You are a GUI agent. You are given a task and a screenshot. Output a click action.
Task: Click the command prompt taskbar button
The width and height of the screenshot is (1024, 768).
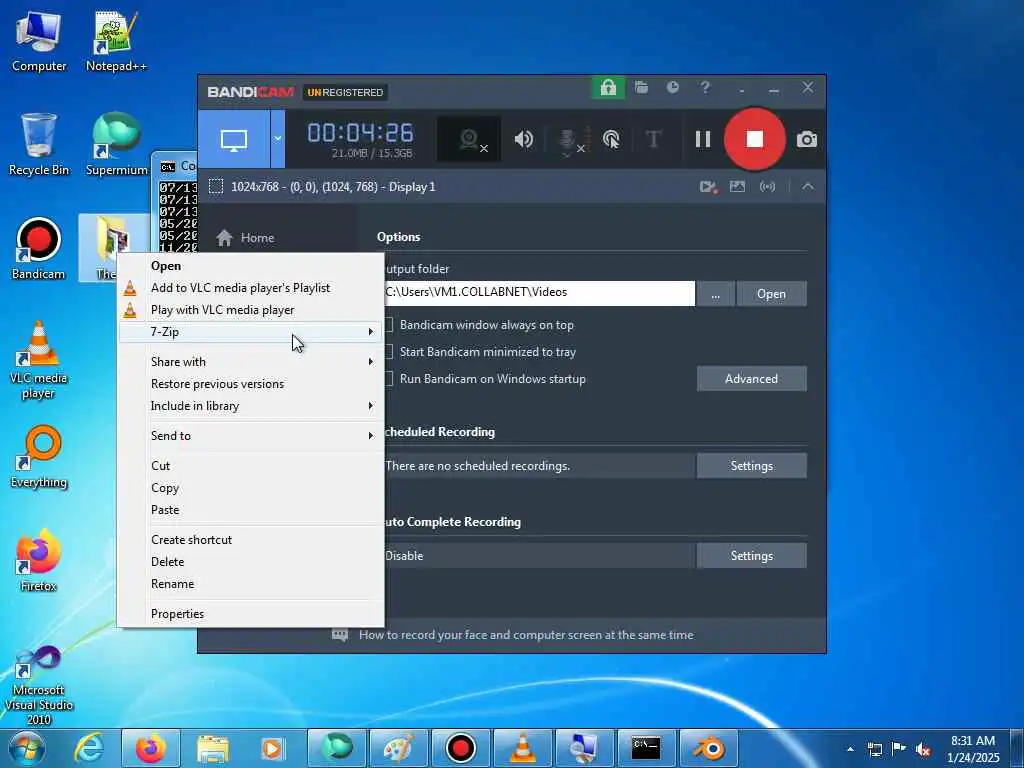click(646, 748)
